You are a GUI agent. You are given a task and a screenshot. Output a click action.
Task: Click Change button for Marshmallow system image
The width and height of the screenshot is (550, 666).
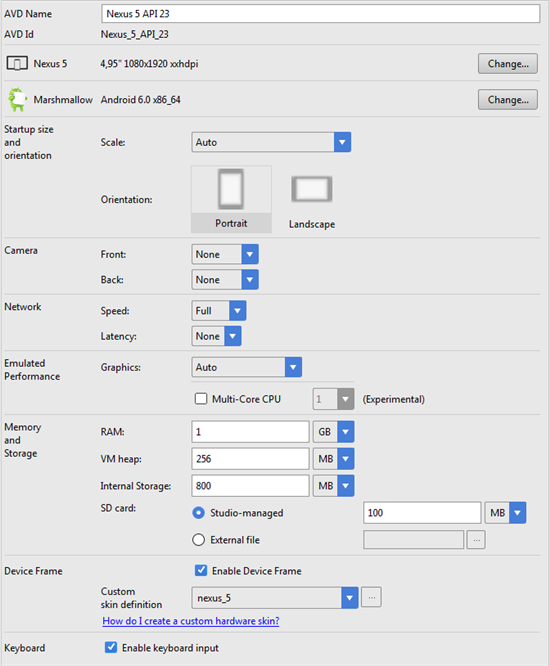point(508,99)
